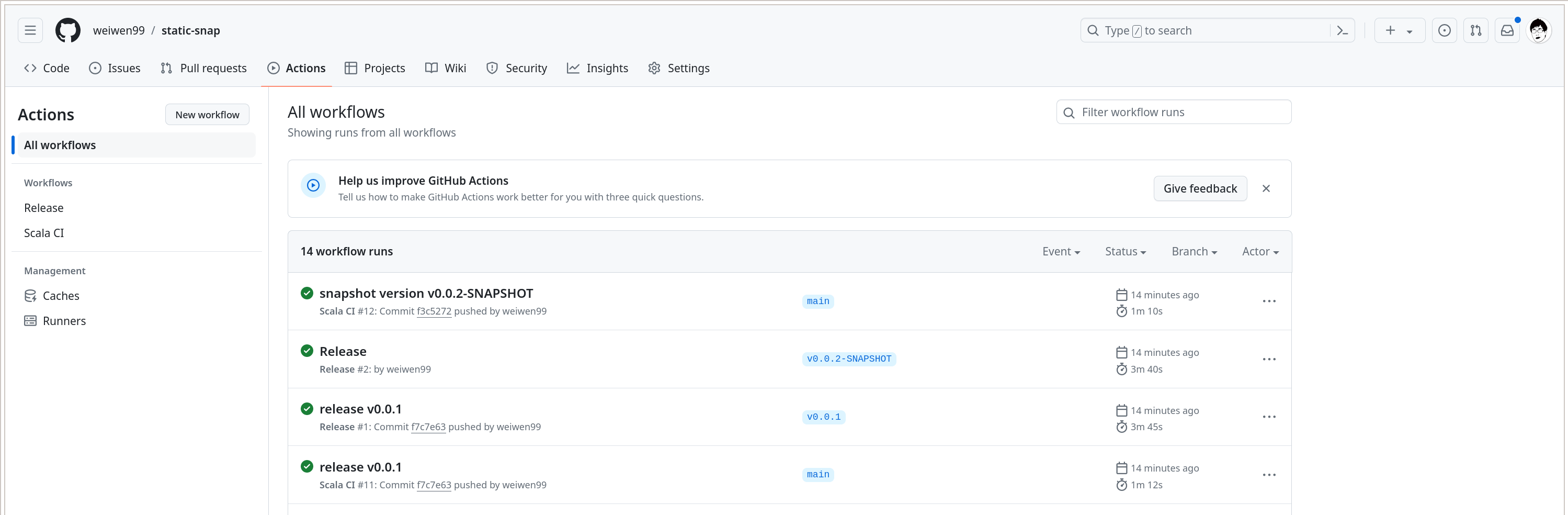The width and height of the screenshot is (1568, 515).
Task: Open options menu for Release #2 run
Action: point(1269,360)
